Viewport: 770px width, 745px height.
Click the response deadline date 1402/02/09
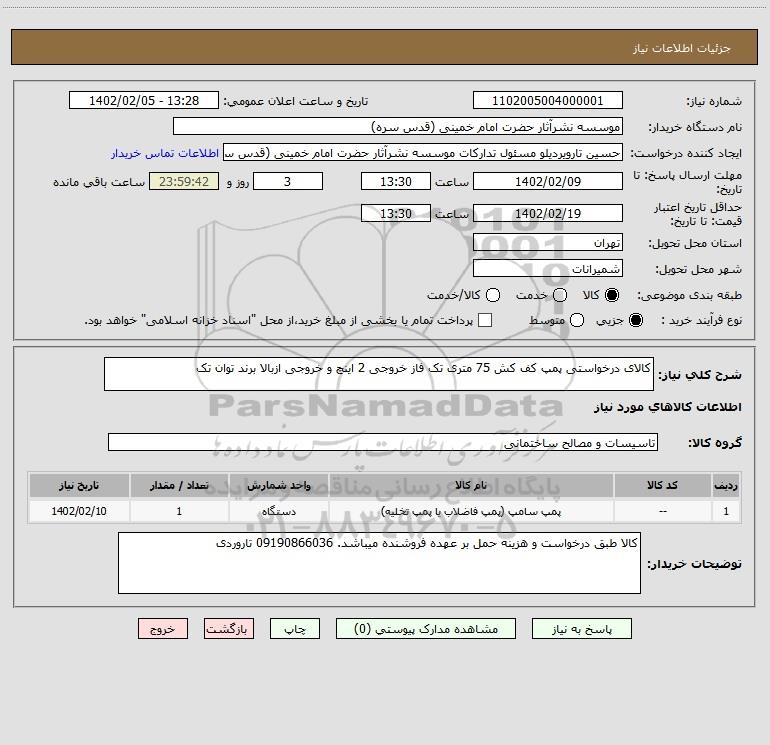(548, 181)
